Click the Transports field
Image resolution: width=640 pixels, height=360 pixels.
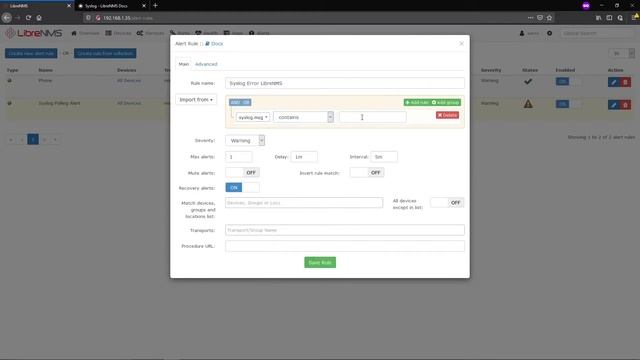pyautogui.click(x=345, y=230)
